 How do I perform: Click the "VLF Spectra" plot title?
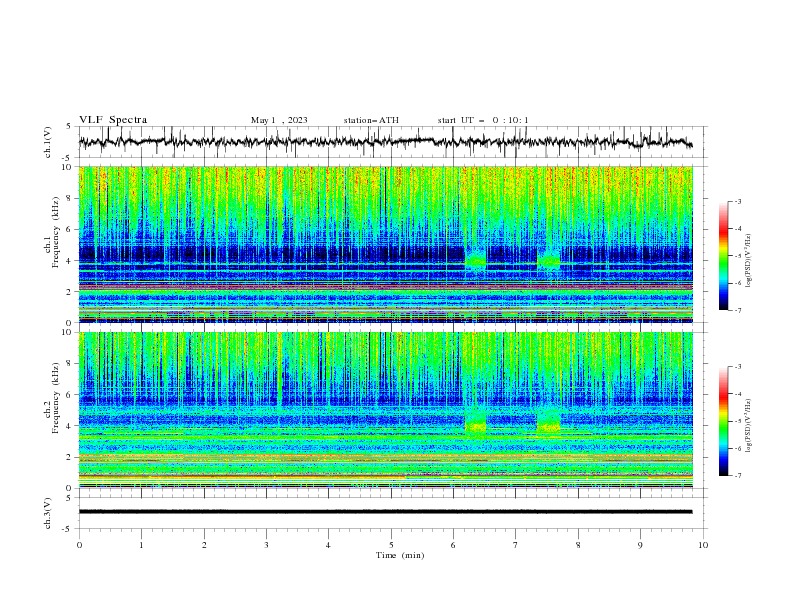(x=113, y=120)
